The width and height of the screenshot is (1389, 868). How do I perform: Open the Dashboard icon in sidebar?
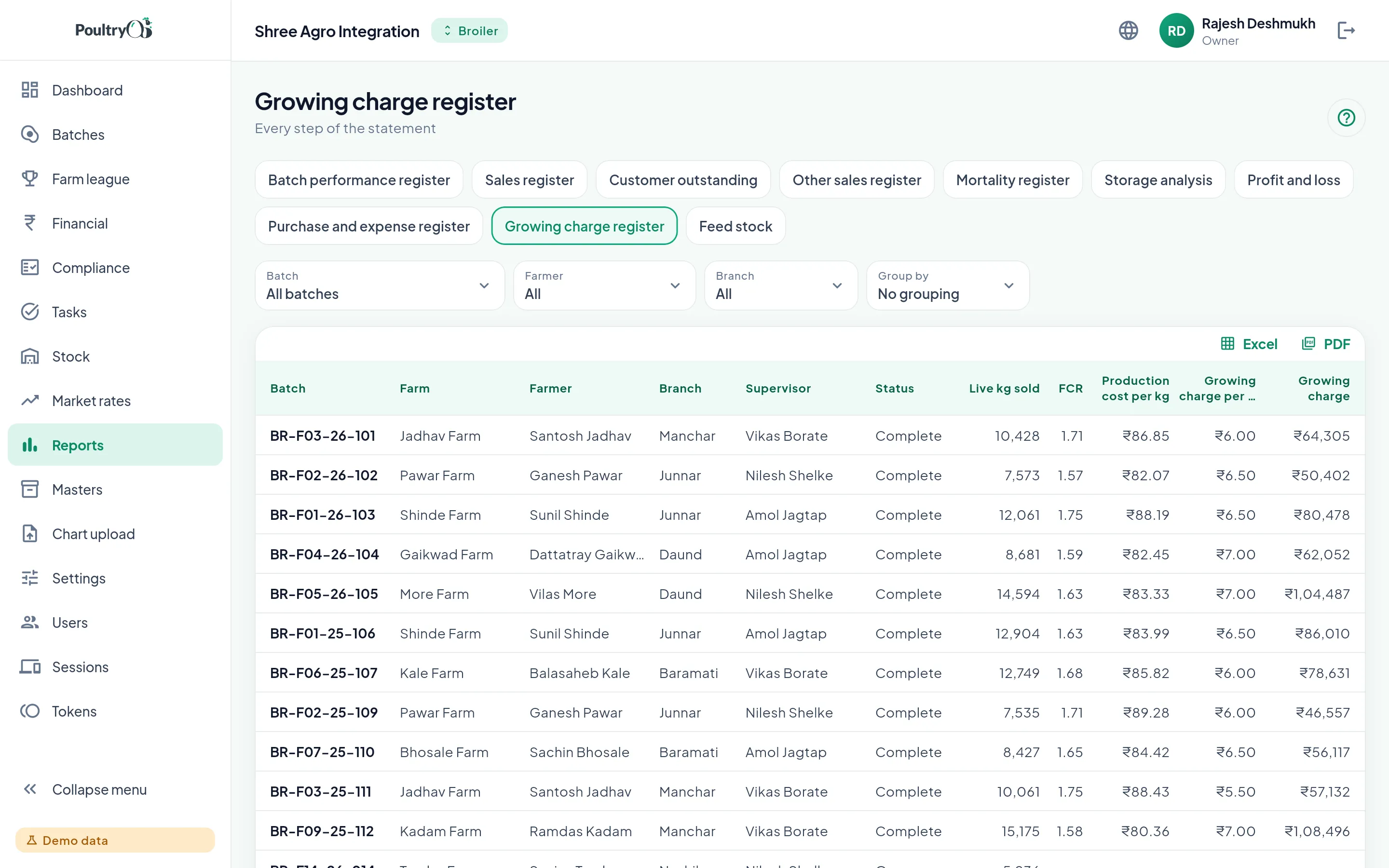click(30, 90)
